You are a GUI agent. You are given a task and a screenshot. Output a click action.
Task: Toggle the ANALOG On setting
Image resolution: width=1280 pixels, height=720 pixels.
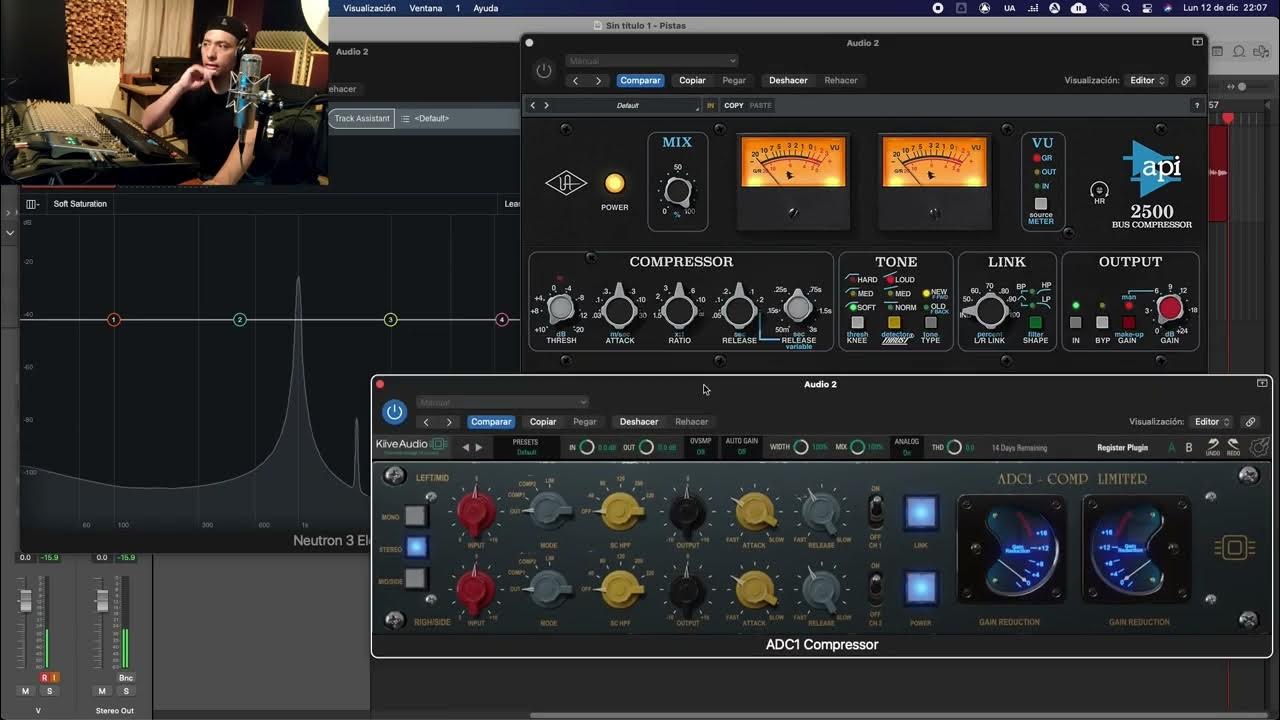(906, 447)
